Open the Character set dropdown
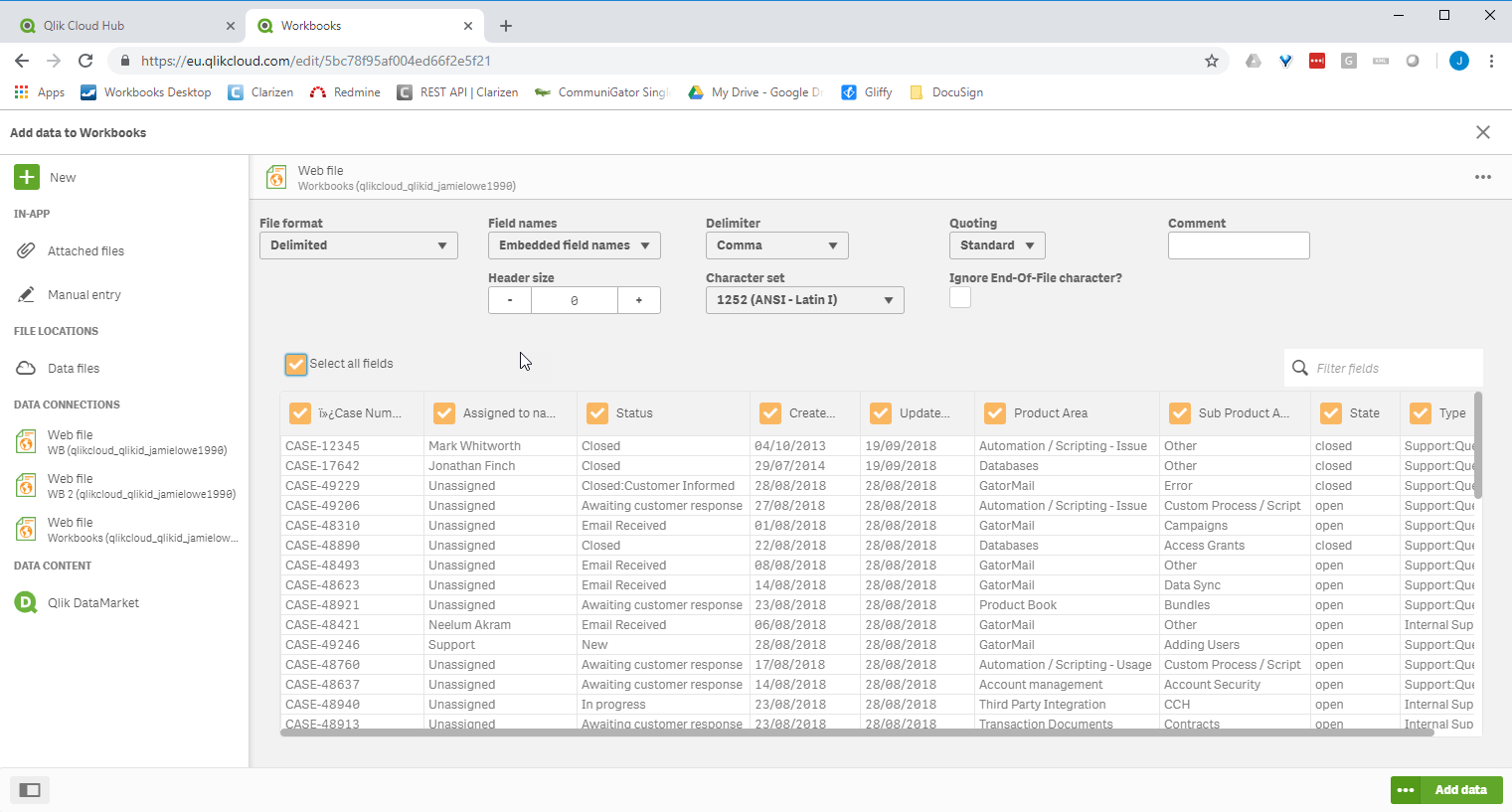 (x=805, y=300)
